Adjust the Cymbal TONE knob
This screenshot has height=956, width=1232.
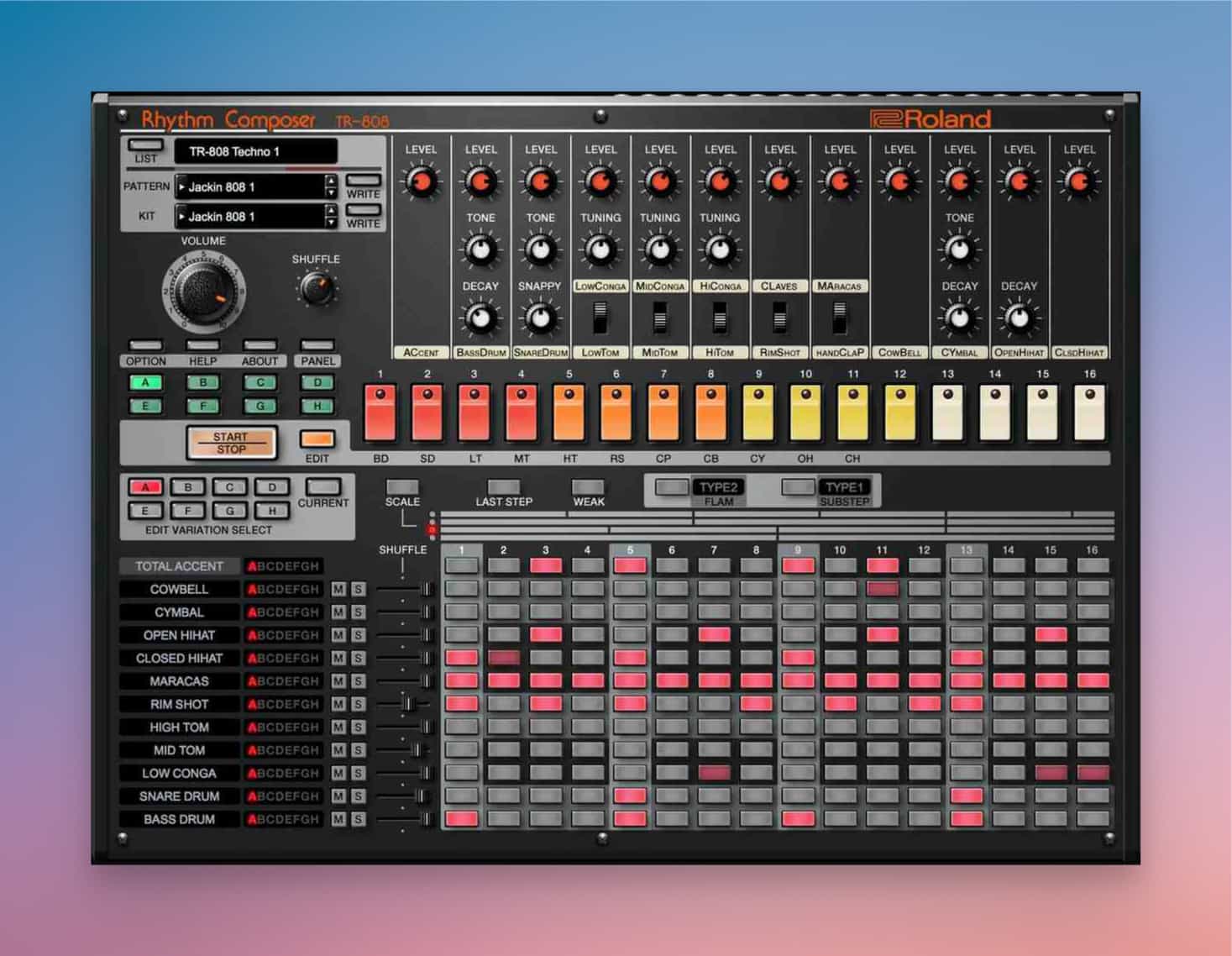pos(959,250)
